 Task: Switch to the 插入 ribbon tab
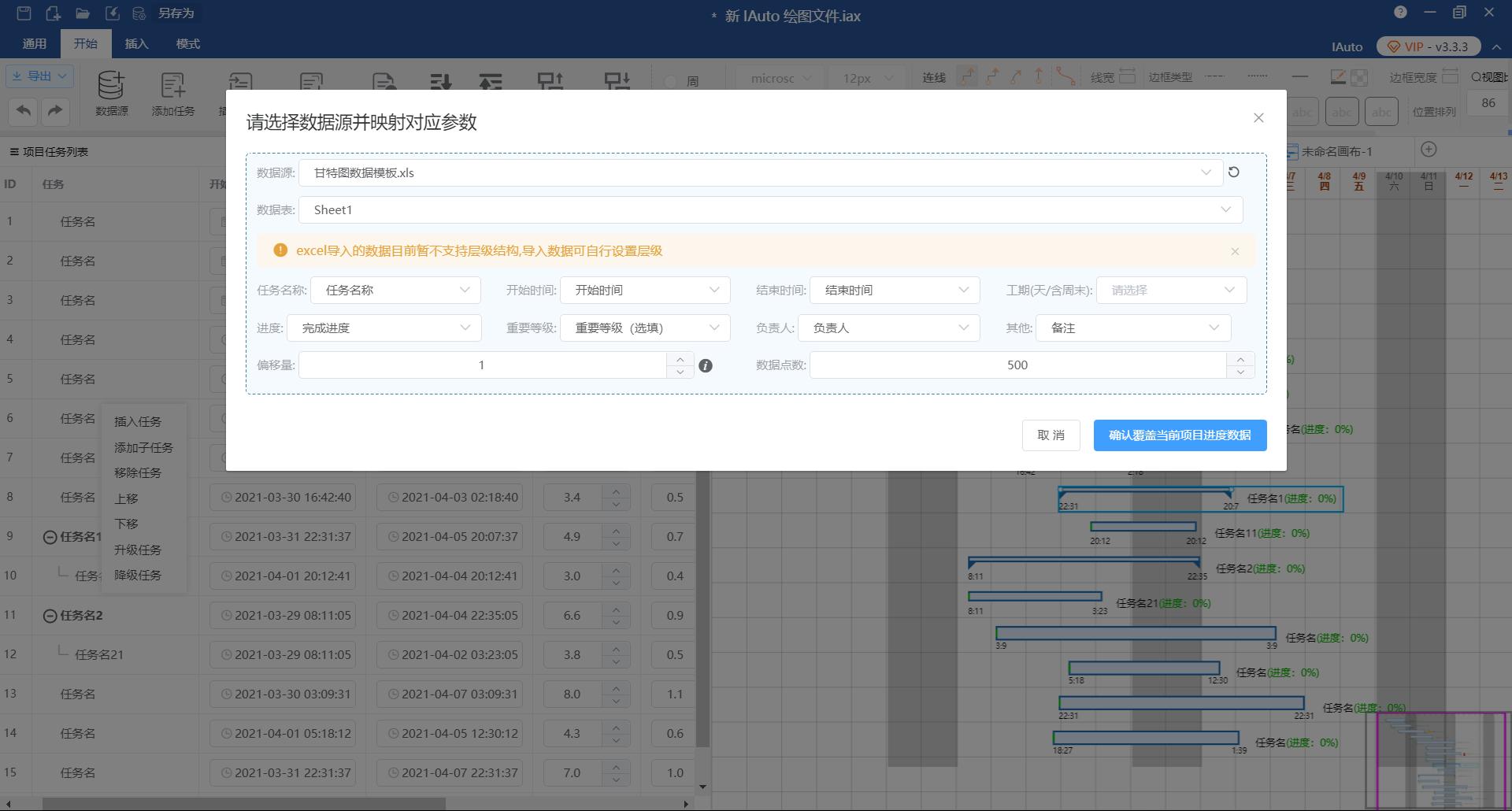point(136,44)
